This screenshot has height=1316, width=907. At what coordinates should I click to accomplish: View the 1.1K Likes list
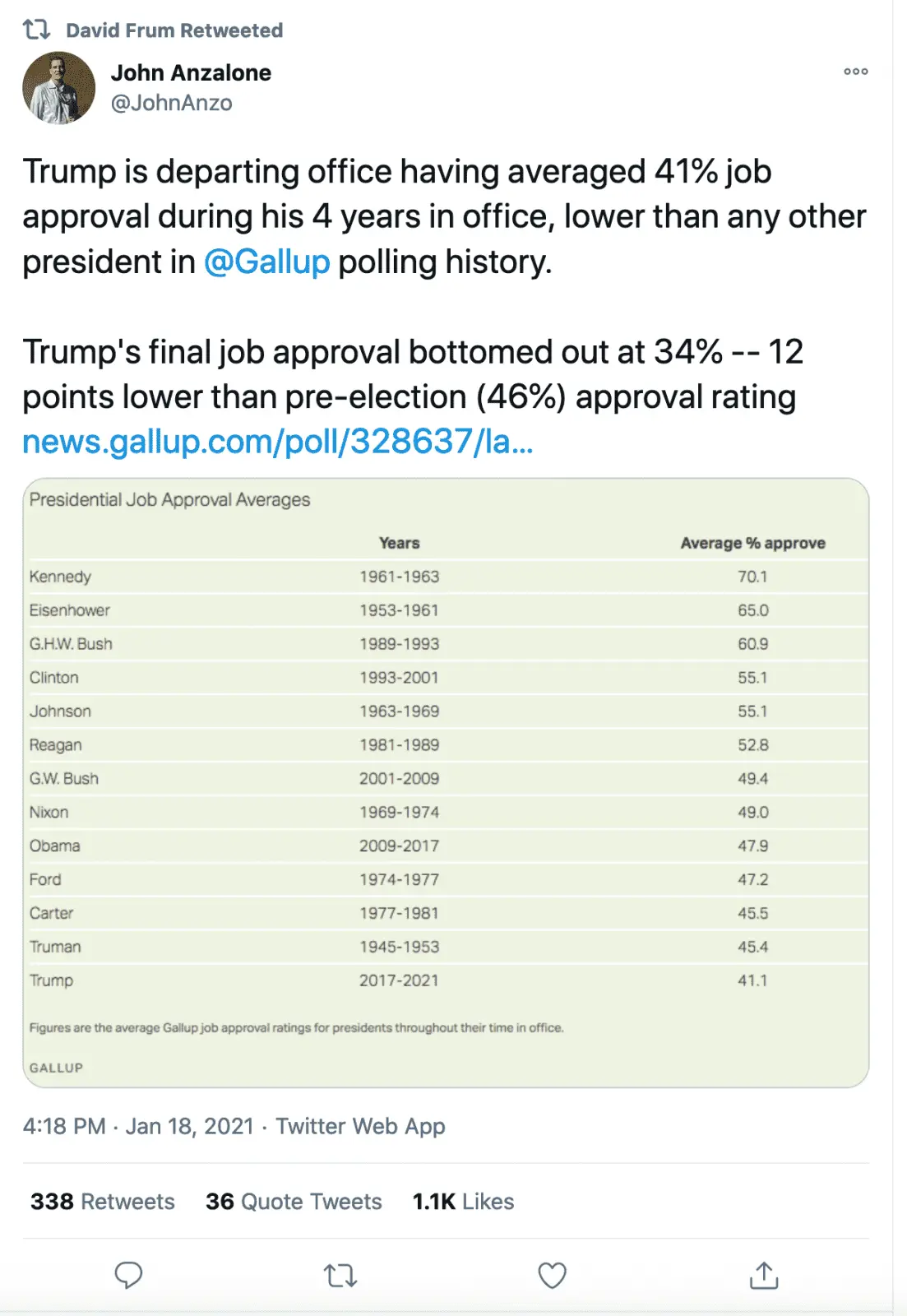pos(463,1202)
